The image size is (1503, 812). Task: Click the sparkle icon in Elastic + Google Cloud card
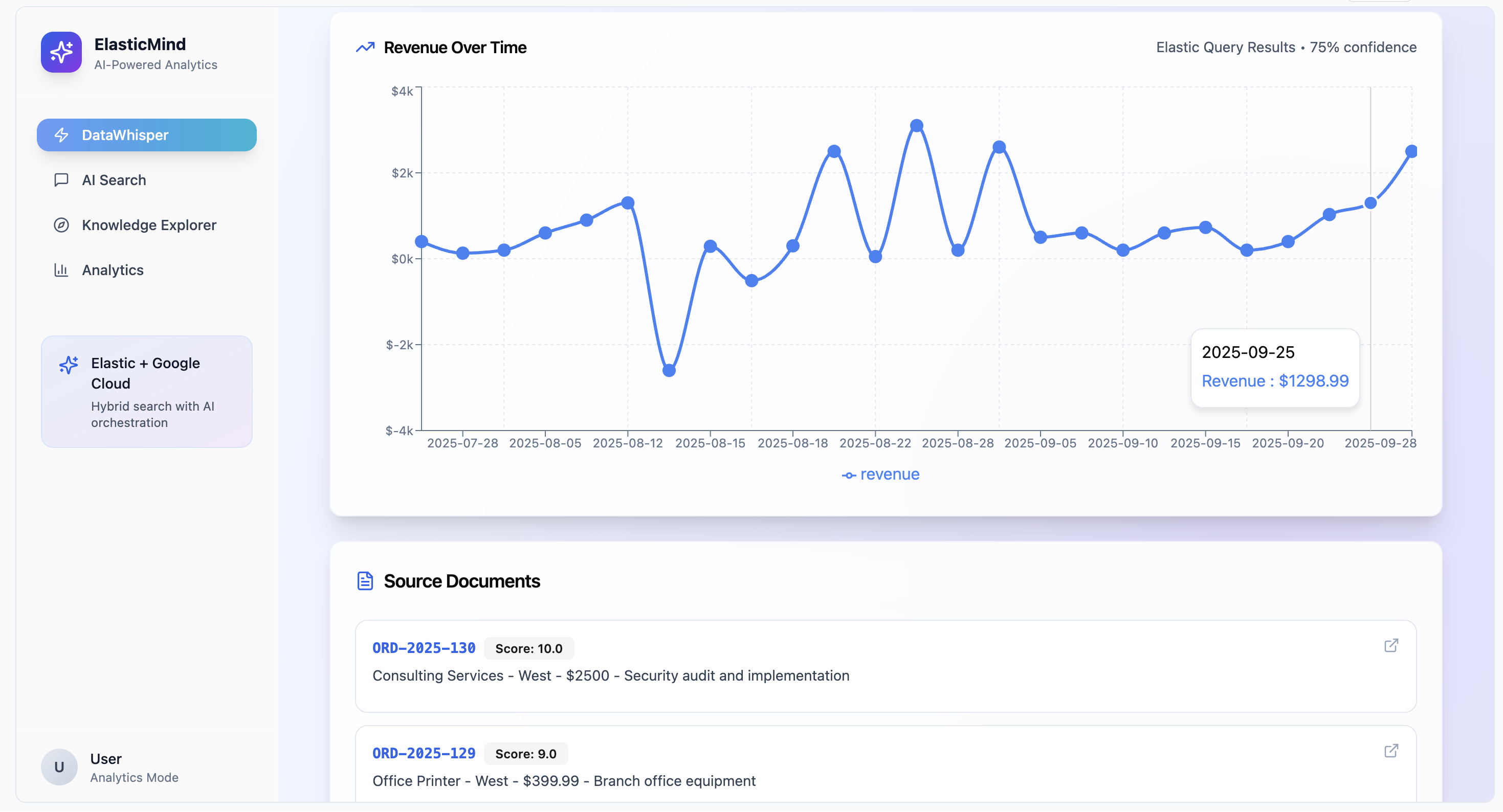click(x=69, y=365)
